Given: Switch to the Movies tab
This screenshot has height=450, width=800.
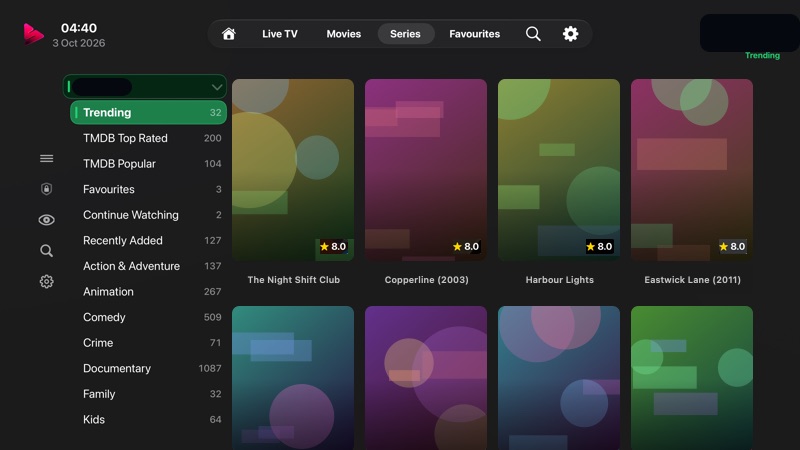Looking at the screenshot, I should pyautogui.click(x=343, y=34).
